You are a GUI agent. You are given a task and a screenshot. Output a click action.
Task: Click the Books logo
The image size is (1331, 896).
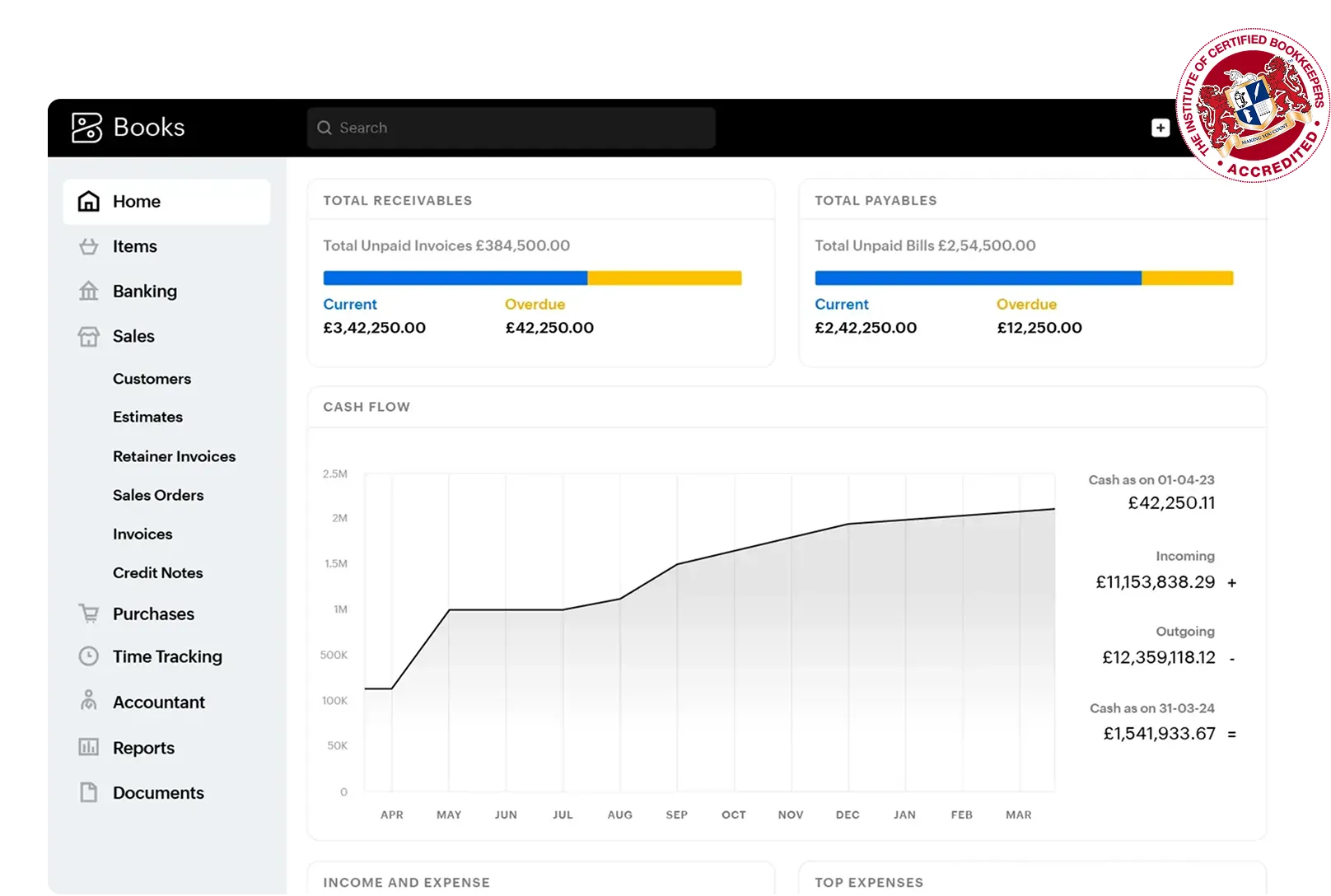pos(128,127)
